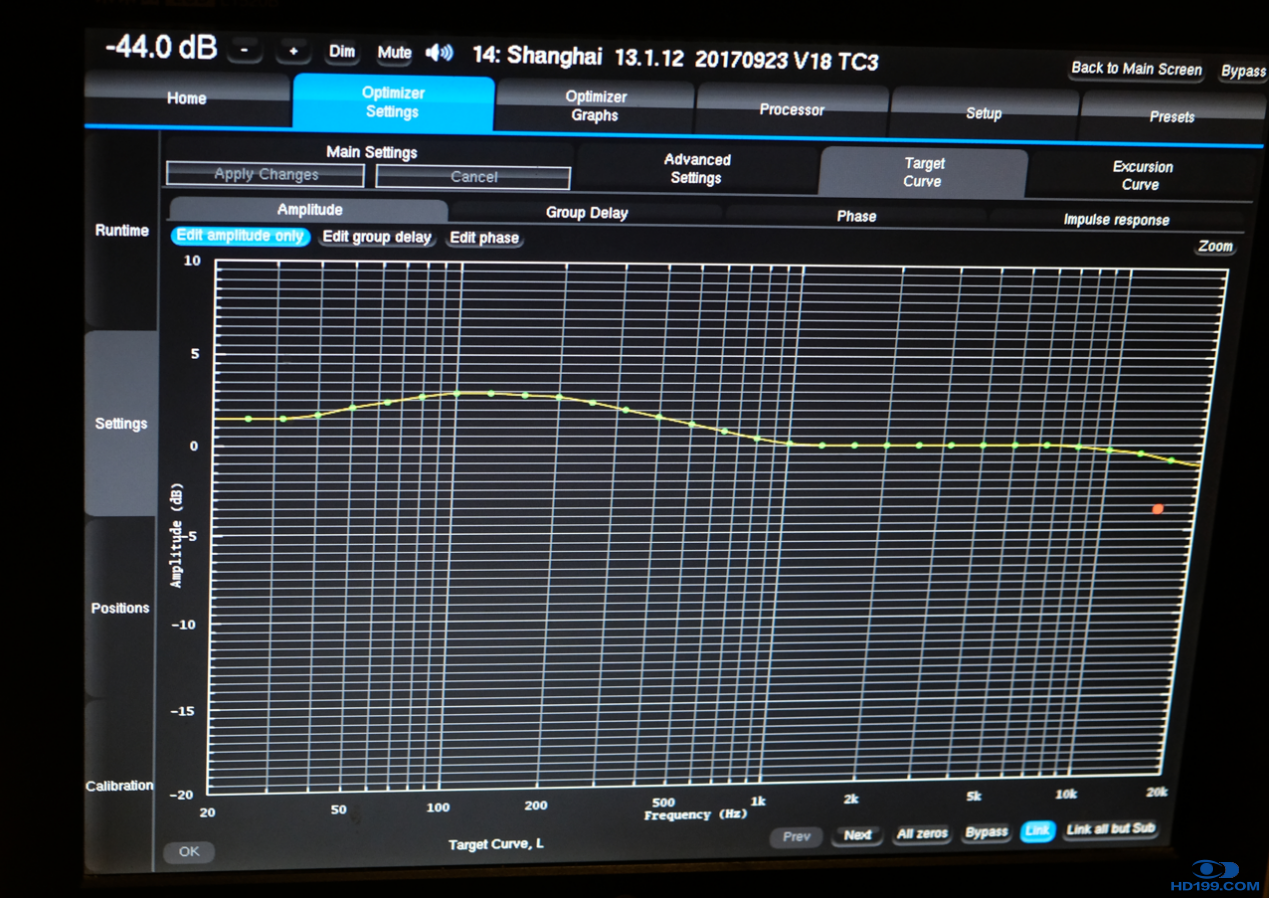The height and width of the screenshot is (898, 1269).
Task: Click the Zoom button
Action: pyautogui.click(x=1215, y=246)
